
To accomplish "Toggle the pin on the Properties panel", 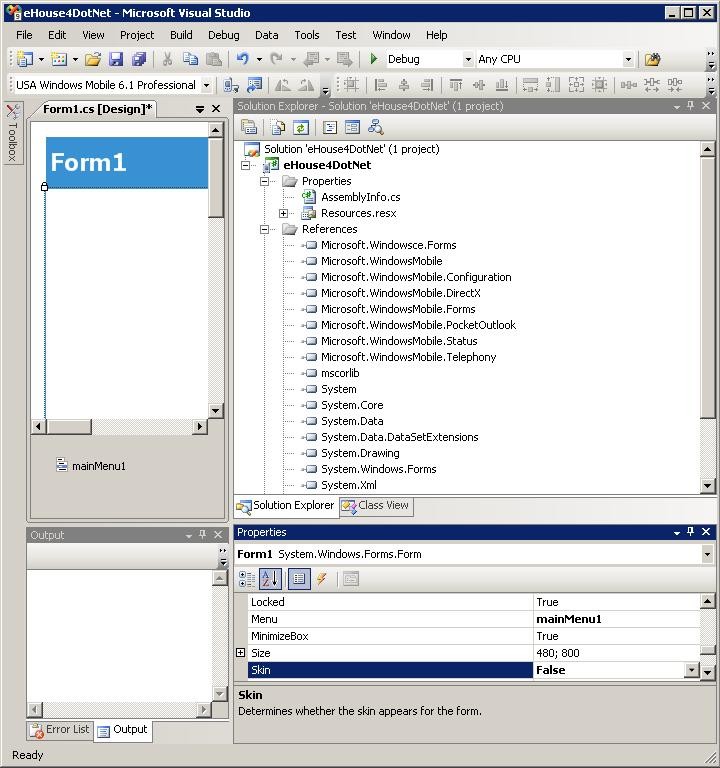I will 691,532.
